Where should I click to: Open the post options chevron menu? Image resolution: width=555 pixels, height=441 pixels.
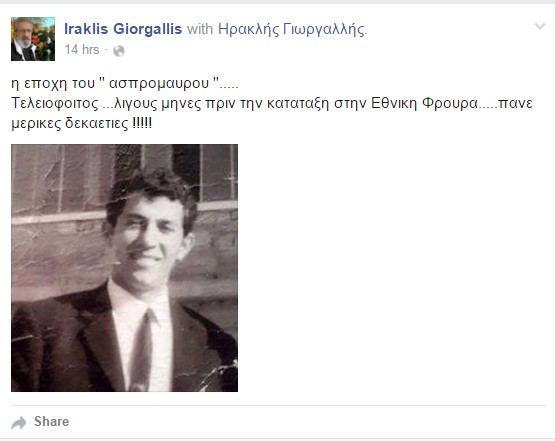pos(539,26)
